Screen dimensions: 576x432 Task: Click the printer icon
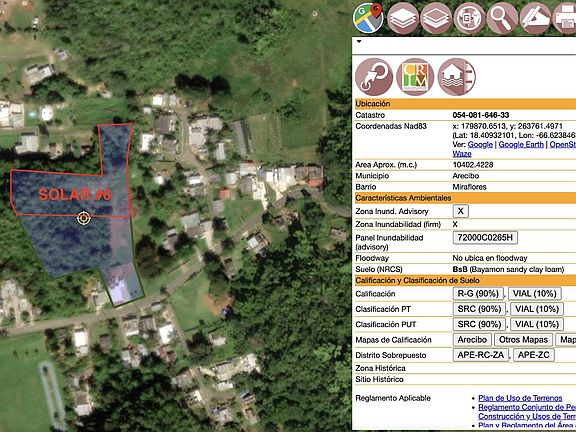tap(565, 18)
